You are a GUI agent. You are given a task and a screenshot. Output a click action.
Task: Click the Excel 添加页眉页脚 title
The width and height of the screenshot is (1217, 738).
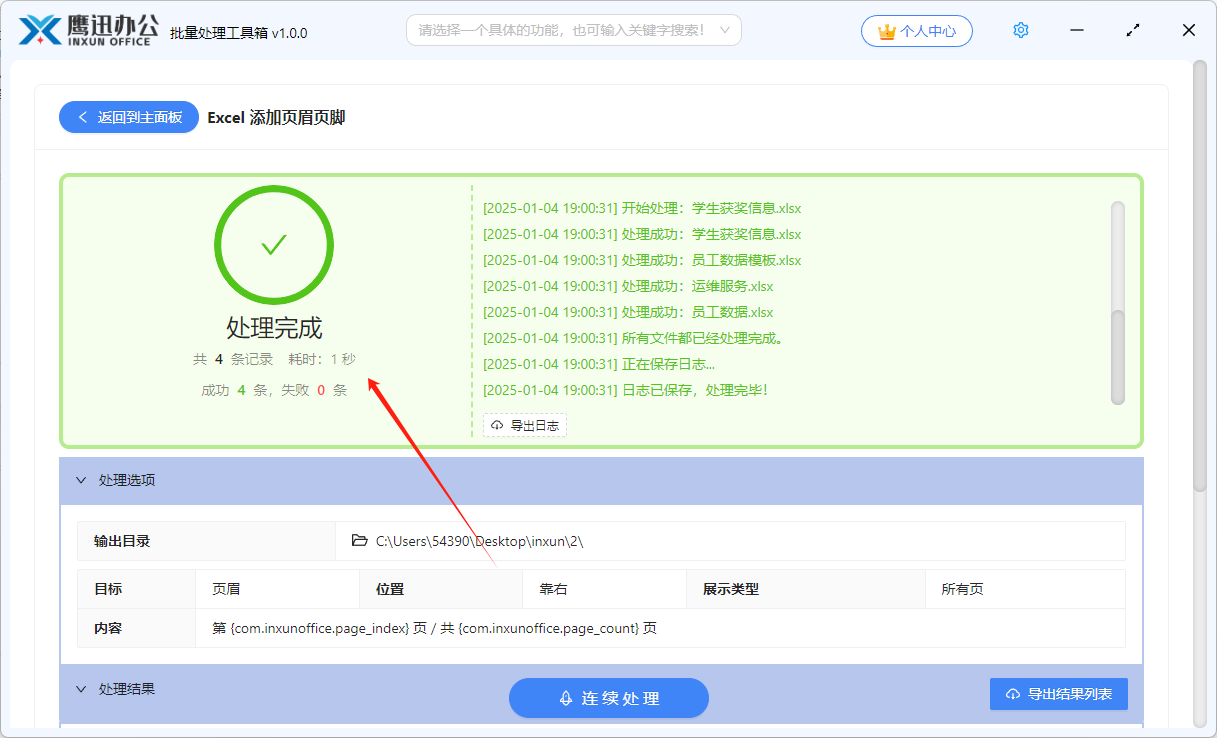(276, 117)
